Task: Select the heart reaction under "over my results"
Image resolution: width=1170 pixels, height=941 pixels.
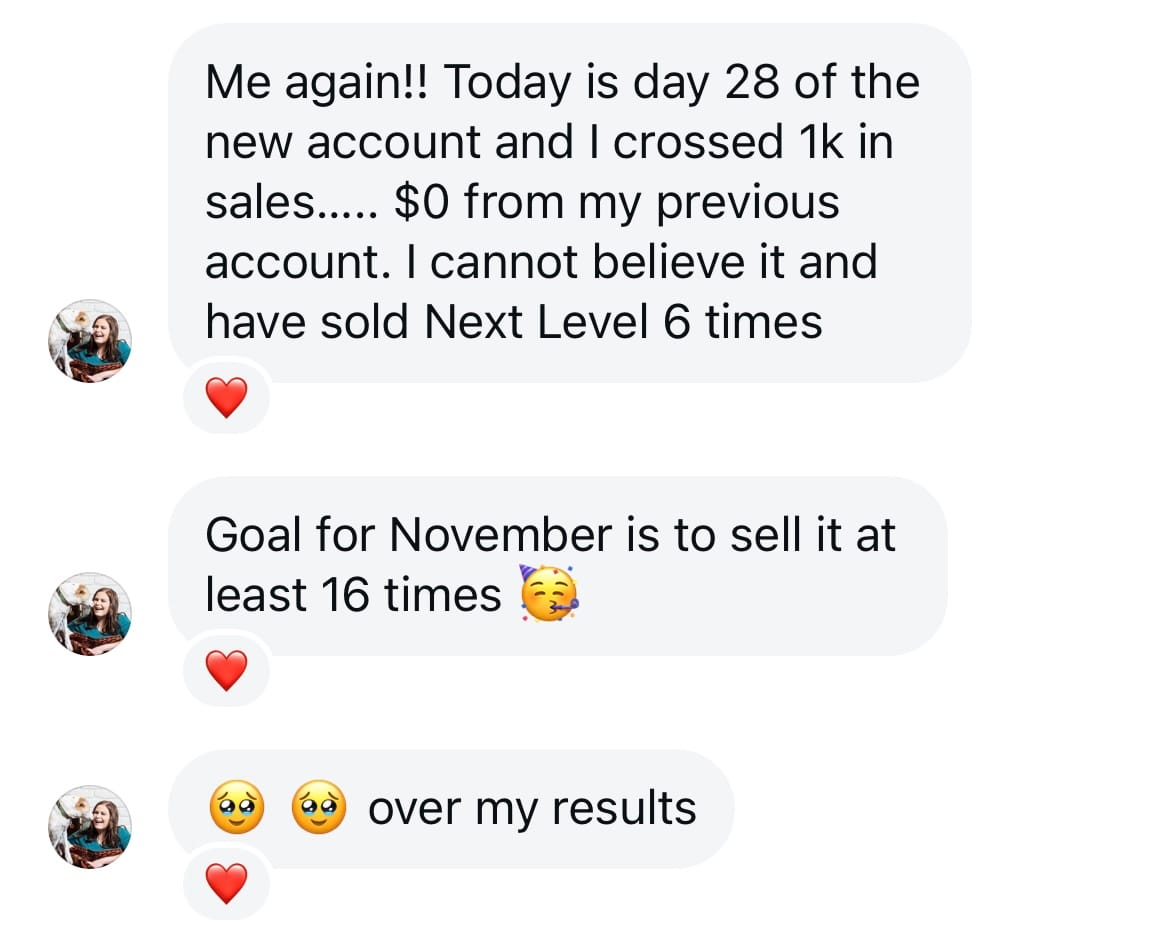Action: 227,883
